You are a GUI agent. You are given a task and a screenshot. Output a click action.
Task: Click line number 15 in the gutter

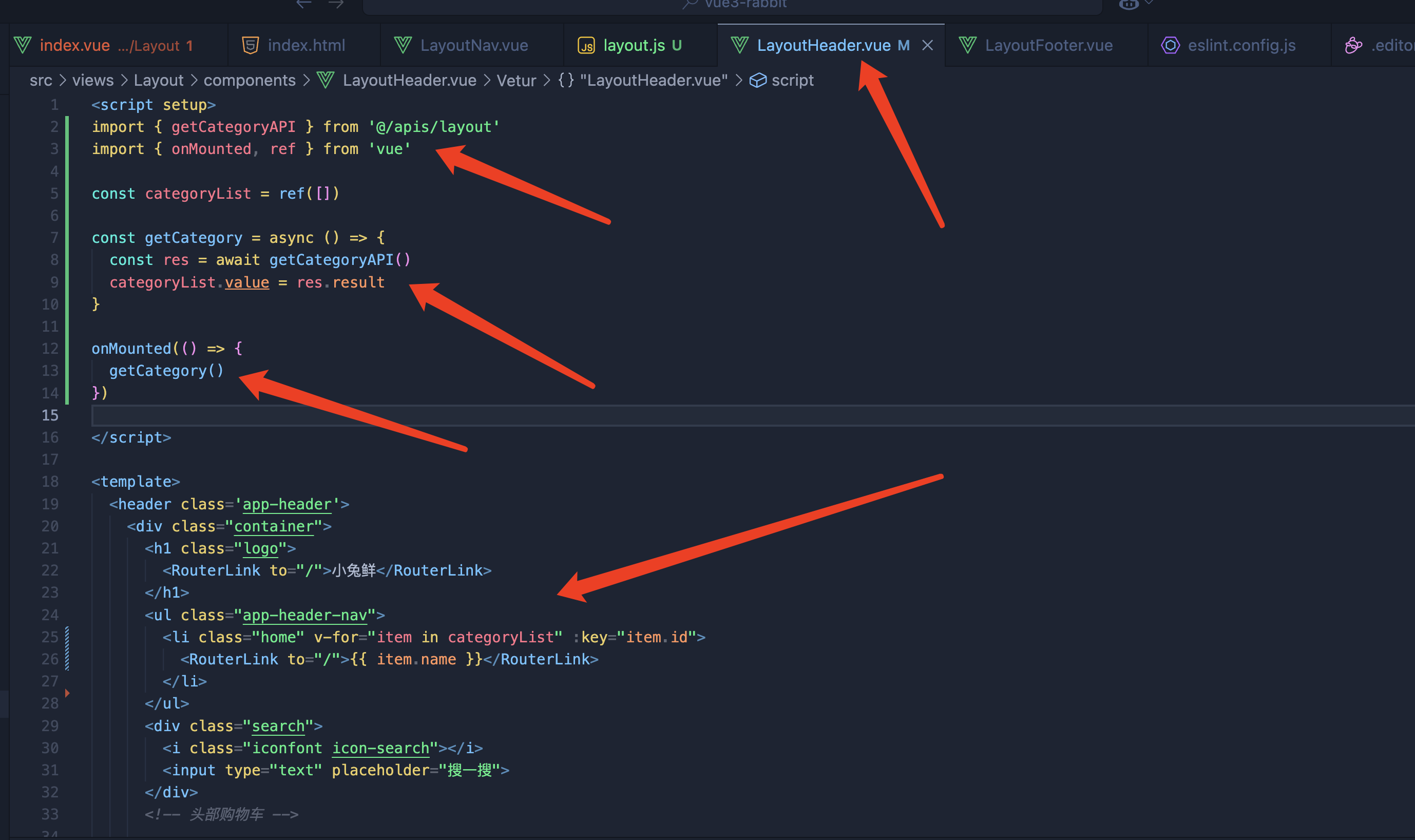tap(50, 415)
